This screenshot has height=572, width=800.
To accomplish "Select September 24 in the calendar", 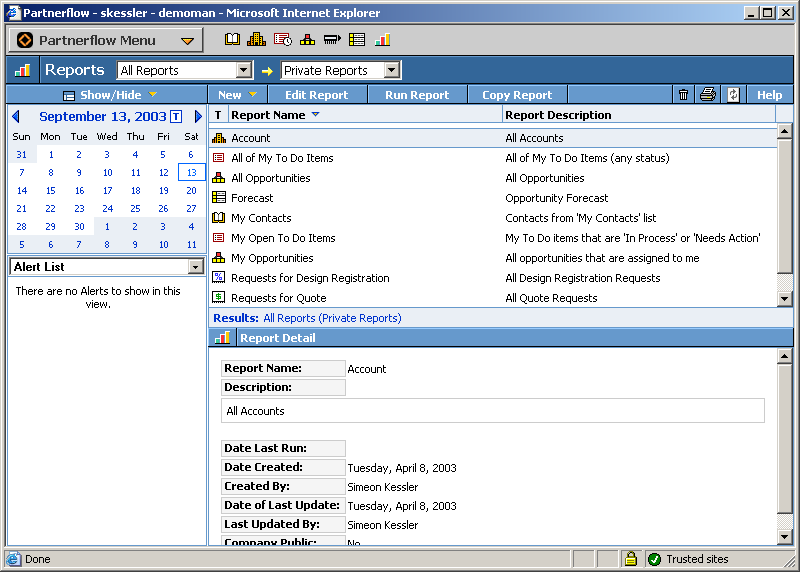I will click(107, 208).
